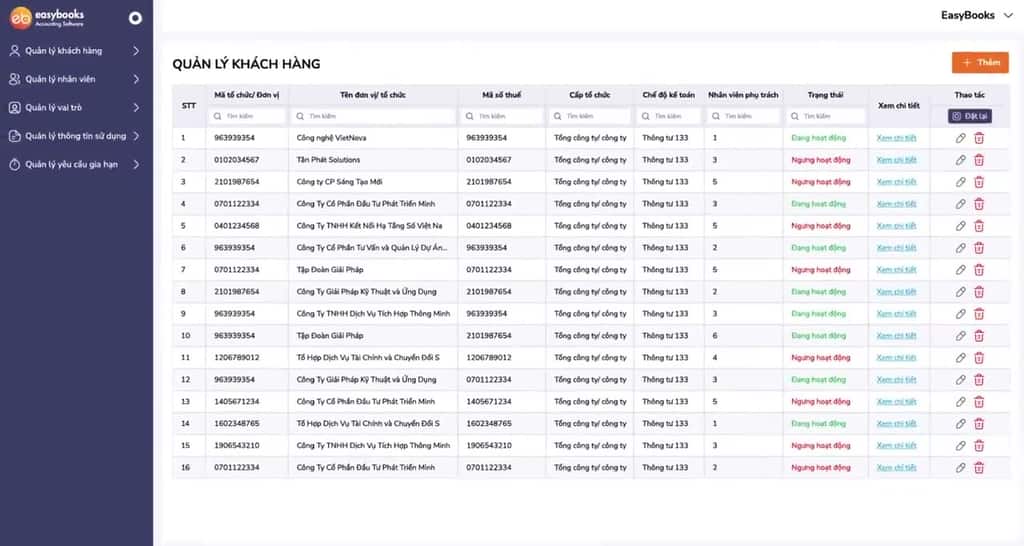Edit row 3 Công ty CP Sáng Tạo Mới
The width and height of the screenshot is (1024, 546).
click(960, 182)
